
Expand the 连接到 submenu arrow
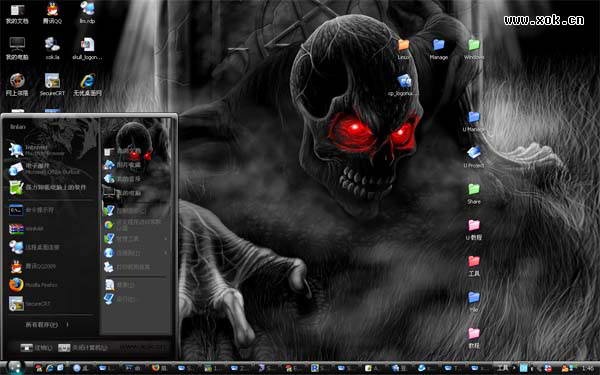coord(166,253)
